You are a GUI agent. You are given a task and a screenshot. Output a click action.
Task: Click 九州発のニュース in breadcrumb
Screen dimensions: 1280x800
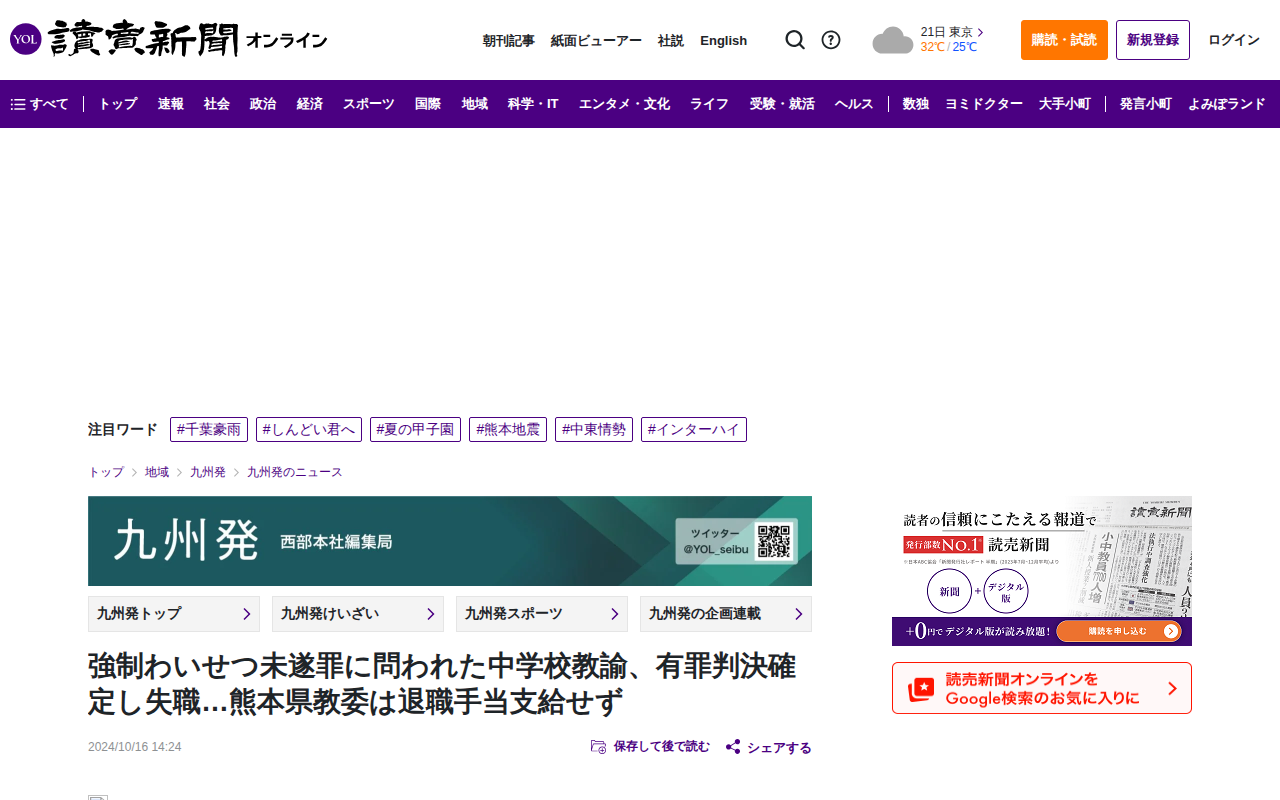[x=295, y=472]
